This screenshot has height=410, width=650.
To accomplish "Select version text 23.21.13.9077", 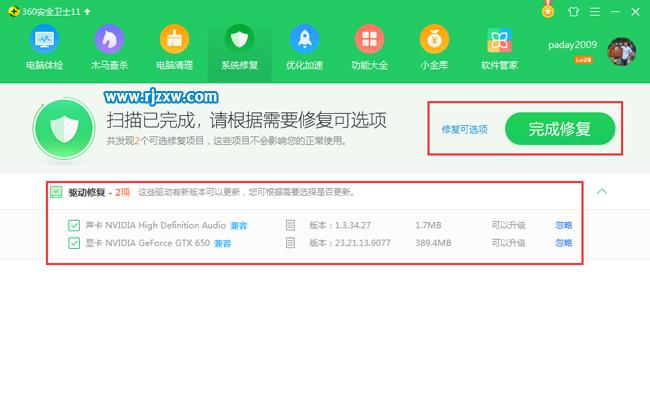I will click(x=363, y=243).
